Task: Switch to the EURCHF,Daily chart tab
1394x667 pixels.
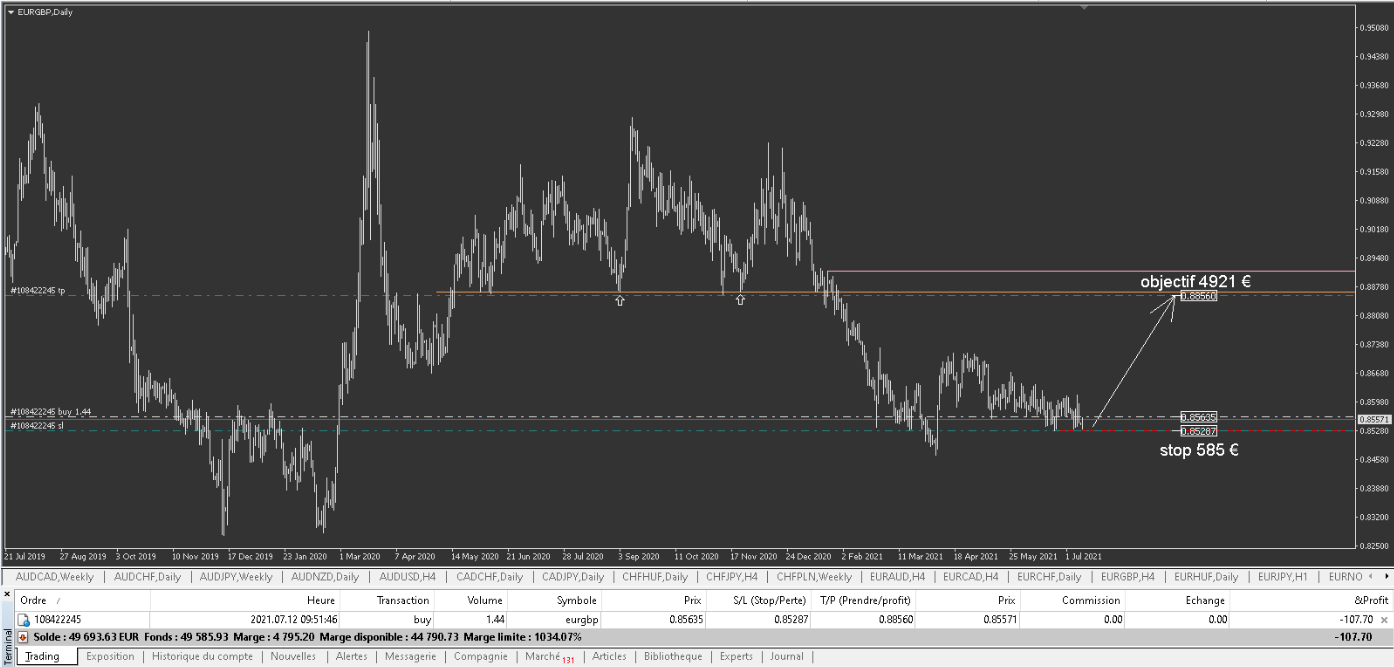Action: pos(1048,577)
